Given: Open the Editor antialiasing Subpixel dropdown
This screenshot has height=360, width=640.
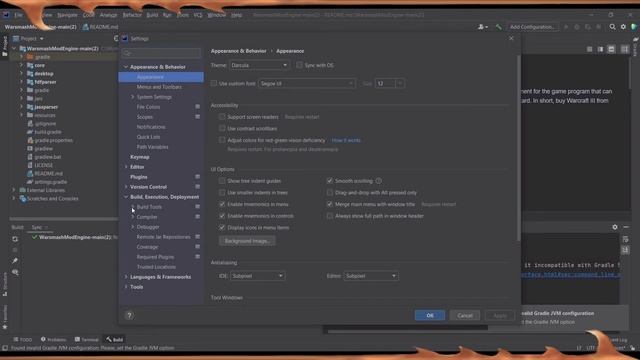Looking at the screenshot, I should pos(371,276).
